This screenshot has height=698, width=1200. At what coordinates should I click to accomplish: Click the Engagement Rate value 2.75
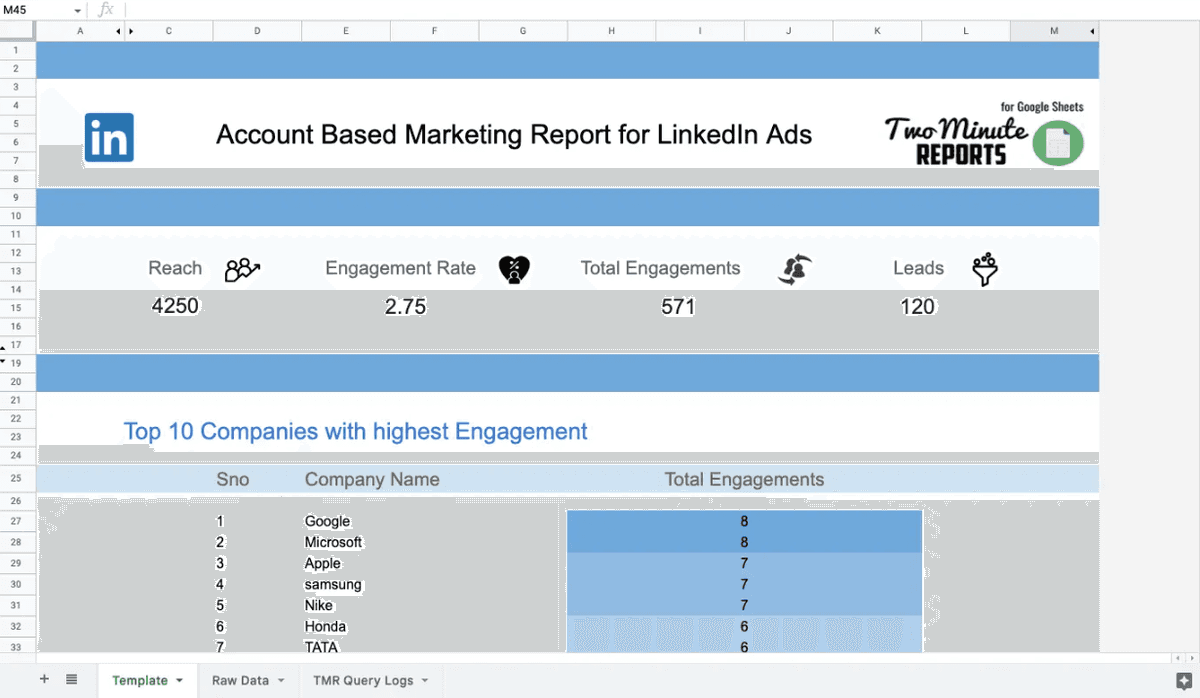tap(405, 307)
